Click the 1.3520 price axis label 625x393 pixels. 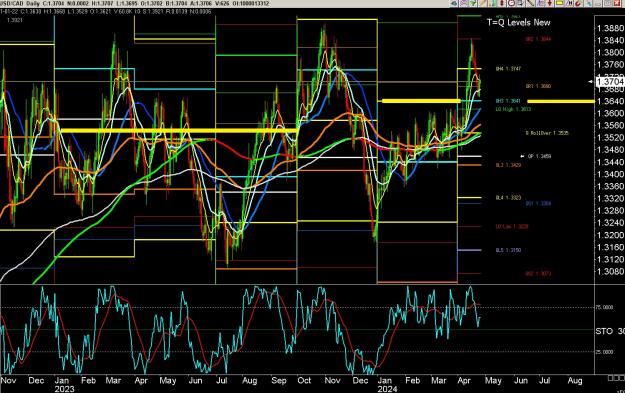click(x=610, y=138)
